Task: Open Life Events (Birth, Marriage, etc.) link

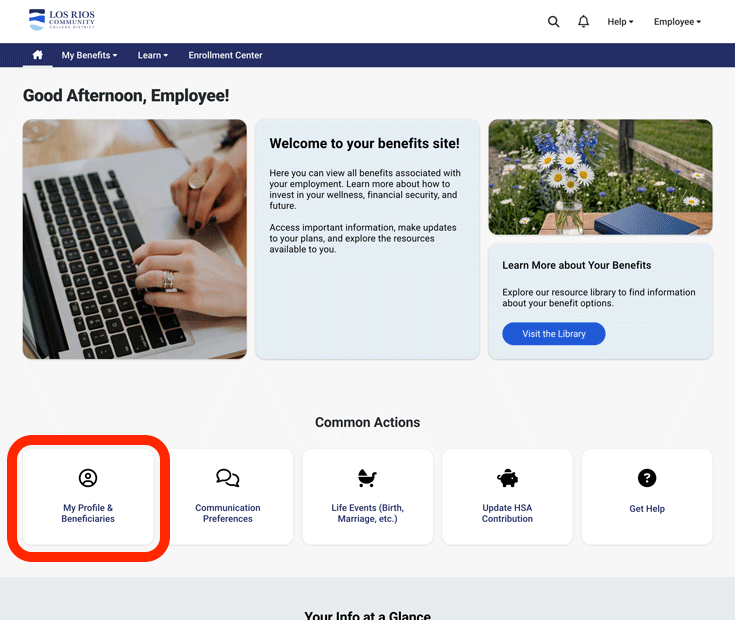Action: (367, 513)
